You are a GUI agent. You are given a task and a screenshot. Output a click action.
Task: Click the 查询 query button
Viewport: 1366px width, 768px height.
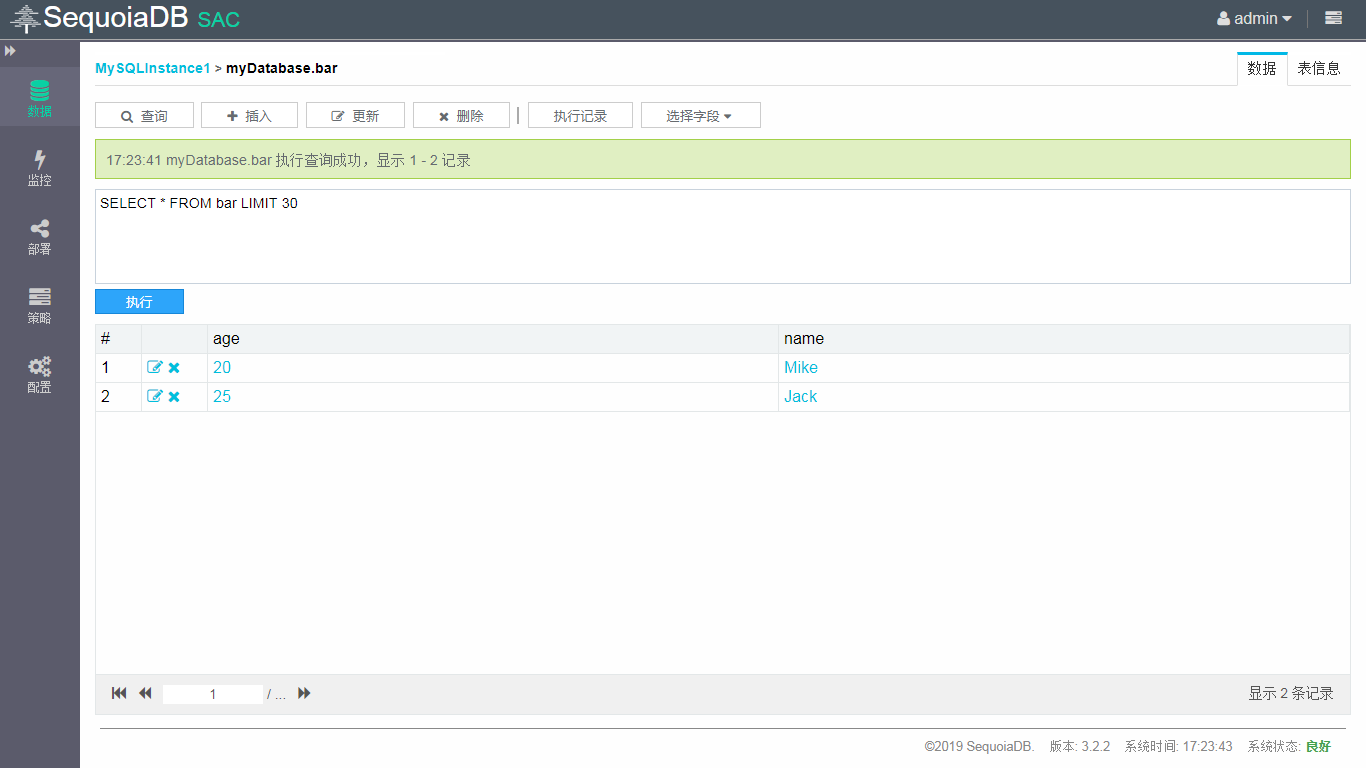pyautogui.click(x=144, y=116)
